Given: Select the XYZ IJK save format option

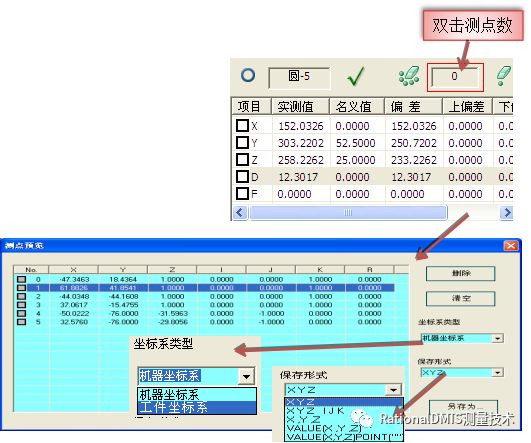Looking at the screenshot, I should click(344, 411).
